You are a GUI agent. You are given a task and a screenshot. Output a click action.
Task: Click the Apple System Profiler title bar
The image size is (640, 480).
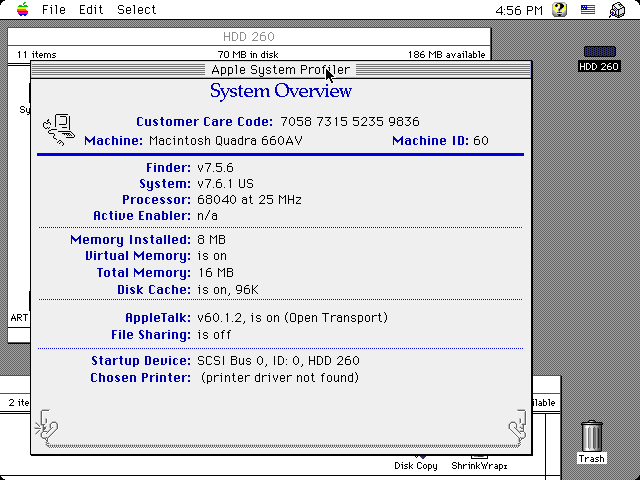coord(281,70)
